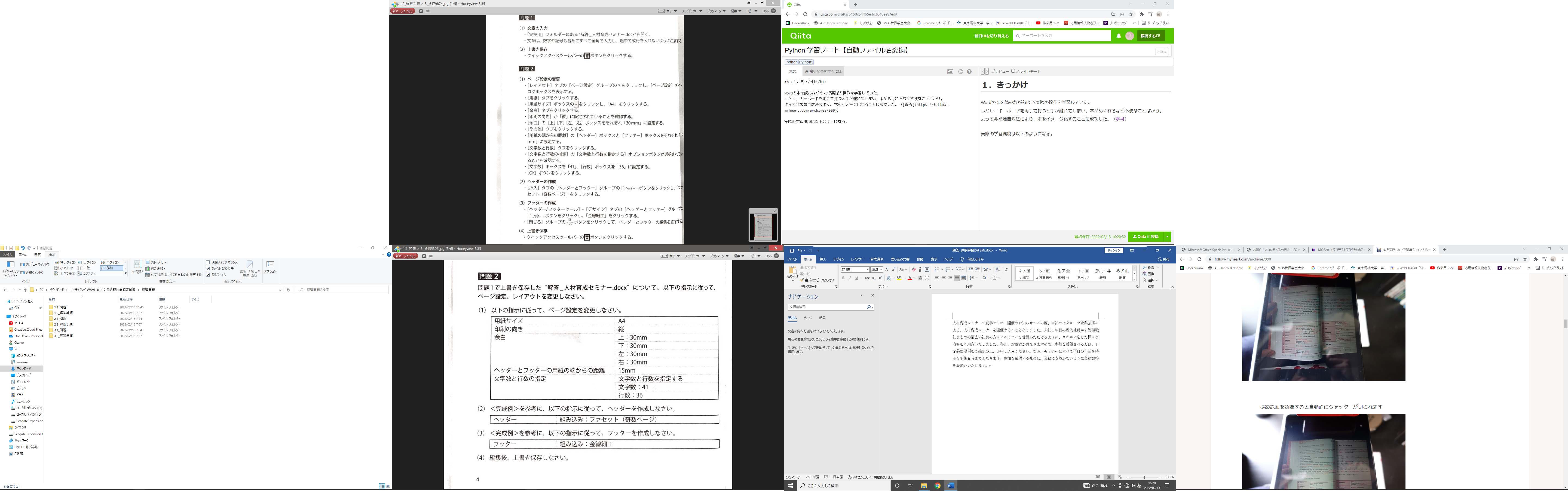This screenshot has width=1568, height=491.
Task: Apply subscript formatting in Word
Action: point(874,278)
